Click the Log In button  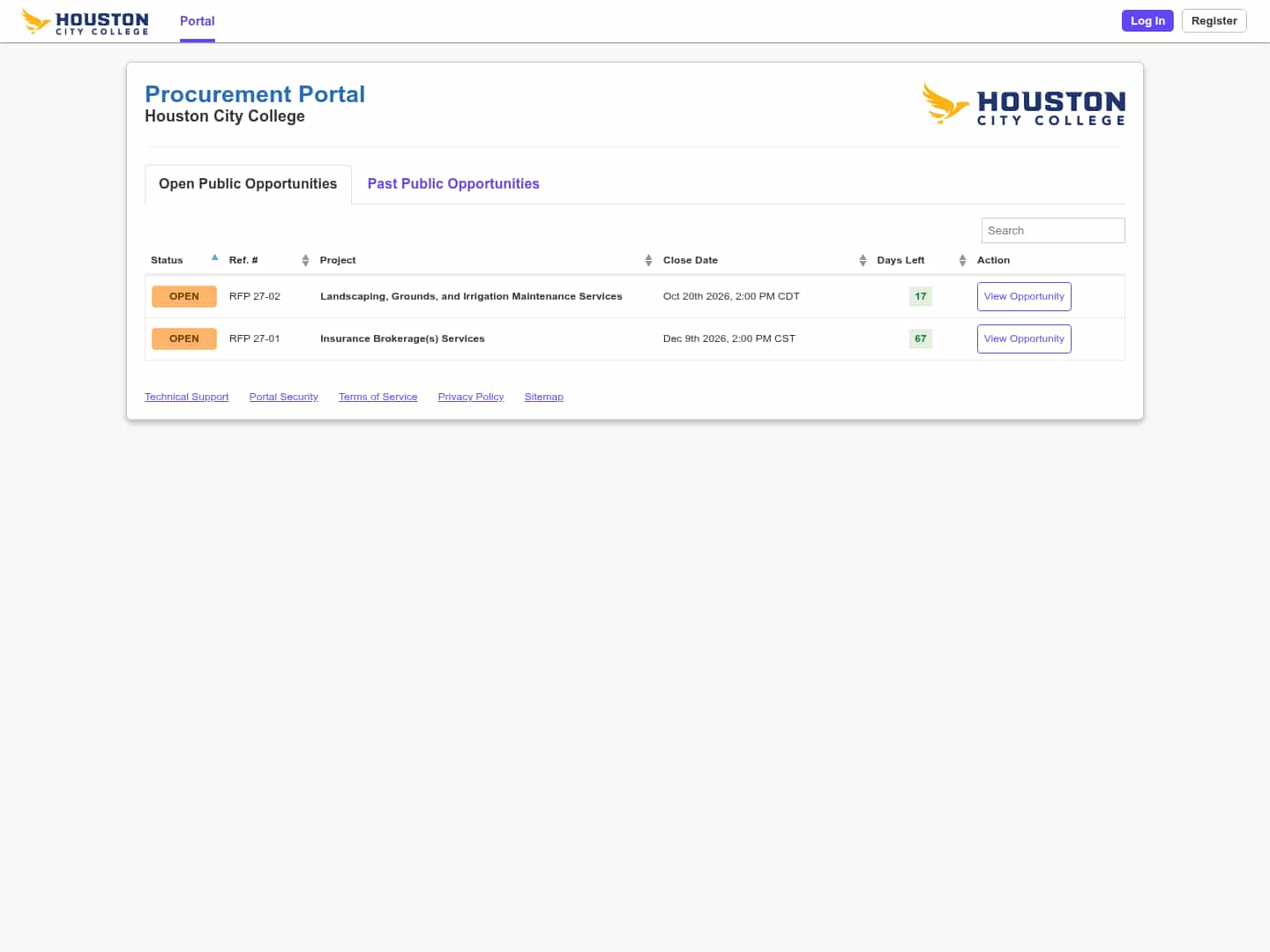(x=1147, y=21)
